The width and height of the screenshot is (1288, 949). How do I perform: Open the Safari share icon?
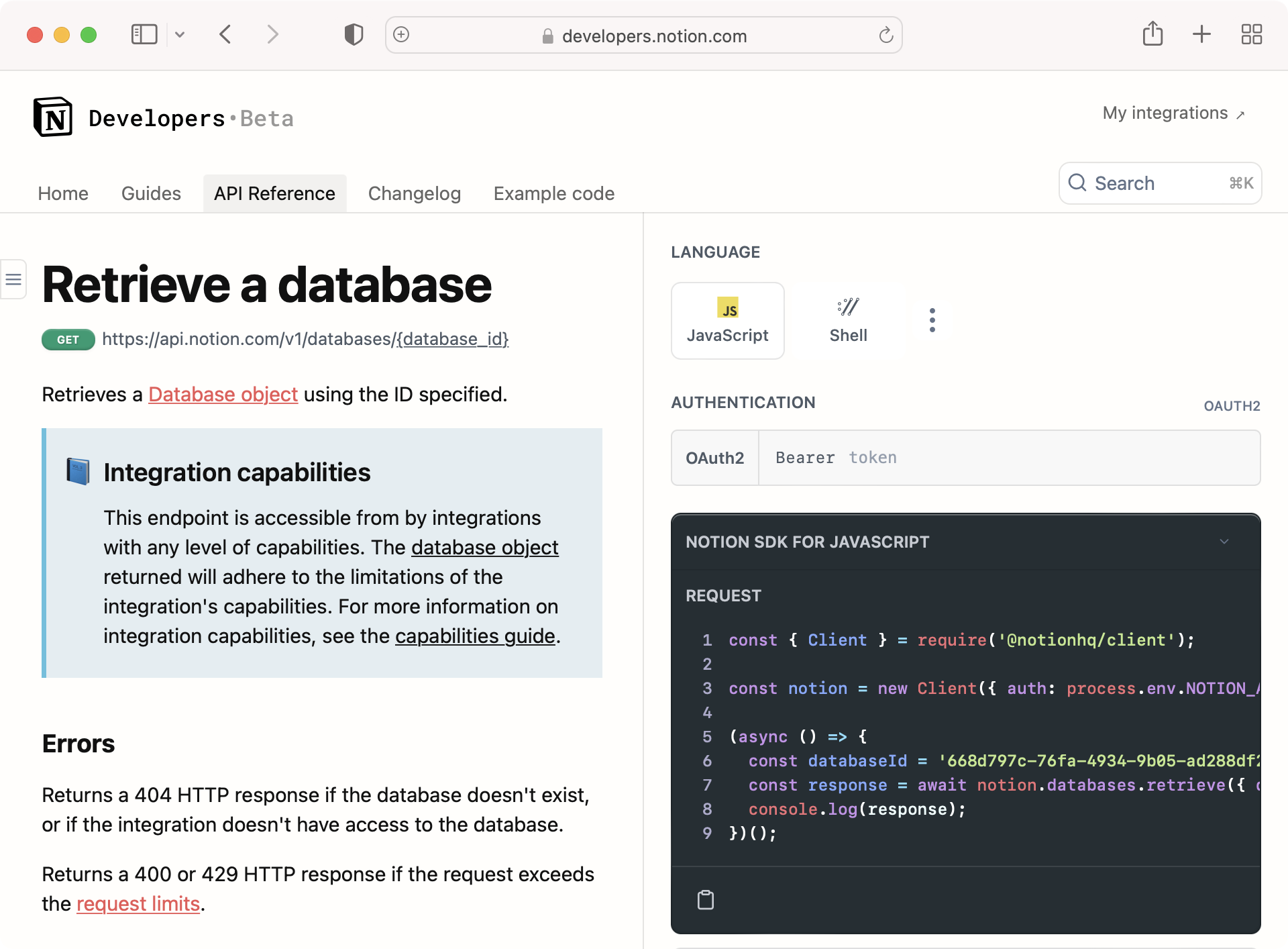[x=1152, y=34]
